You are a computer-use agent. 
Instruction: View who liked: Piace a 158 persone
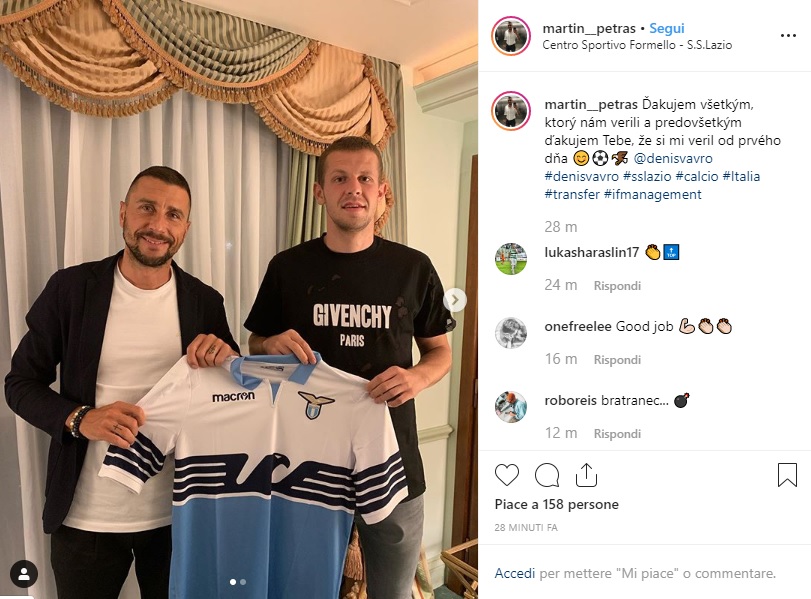tap(557, 504)
